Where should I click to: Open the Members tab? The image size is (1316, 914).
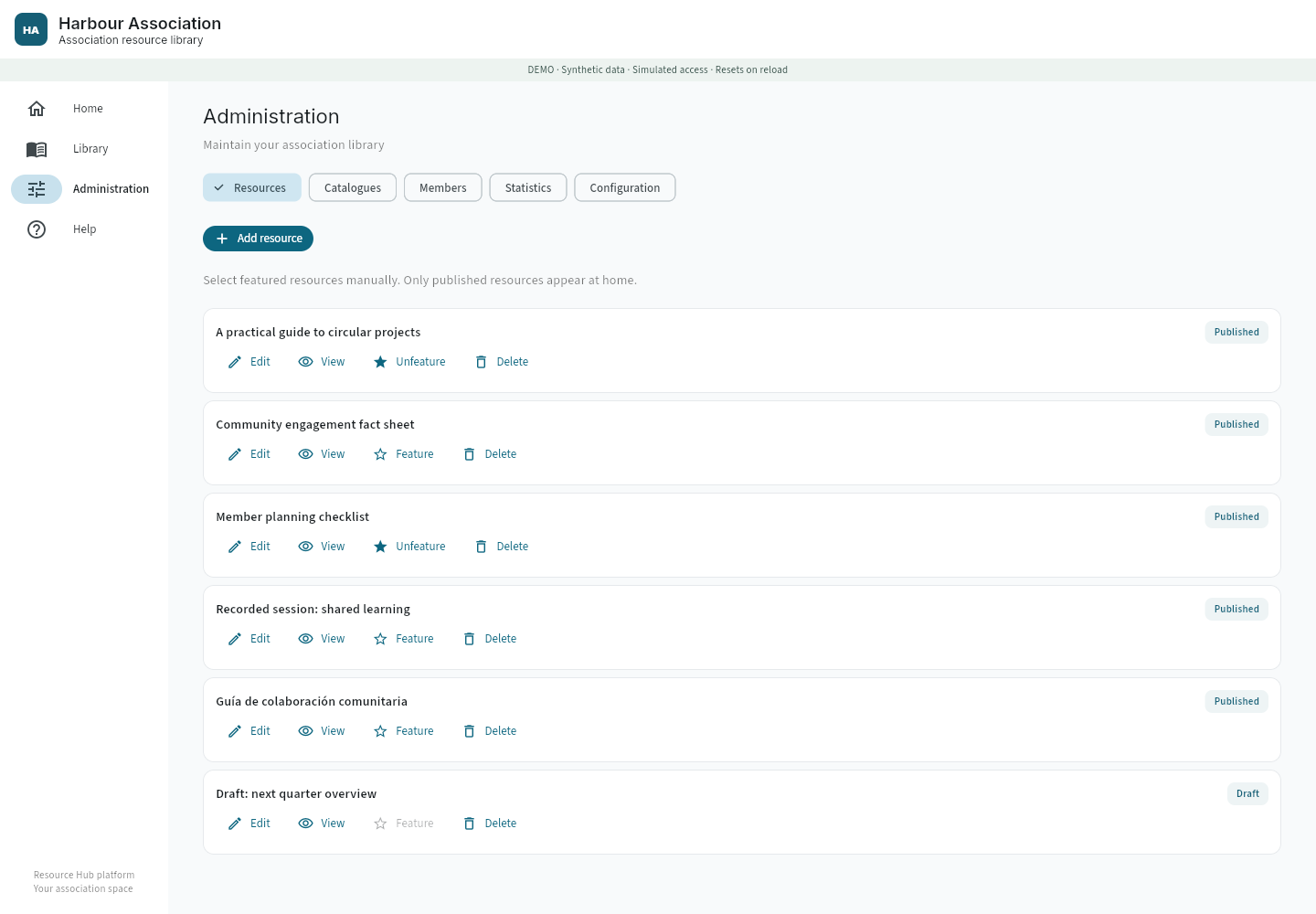443,187
